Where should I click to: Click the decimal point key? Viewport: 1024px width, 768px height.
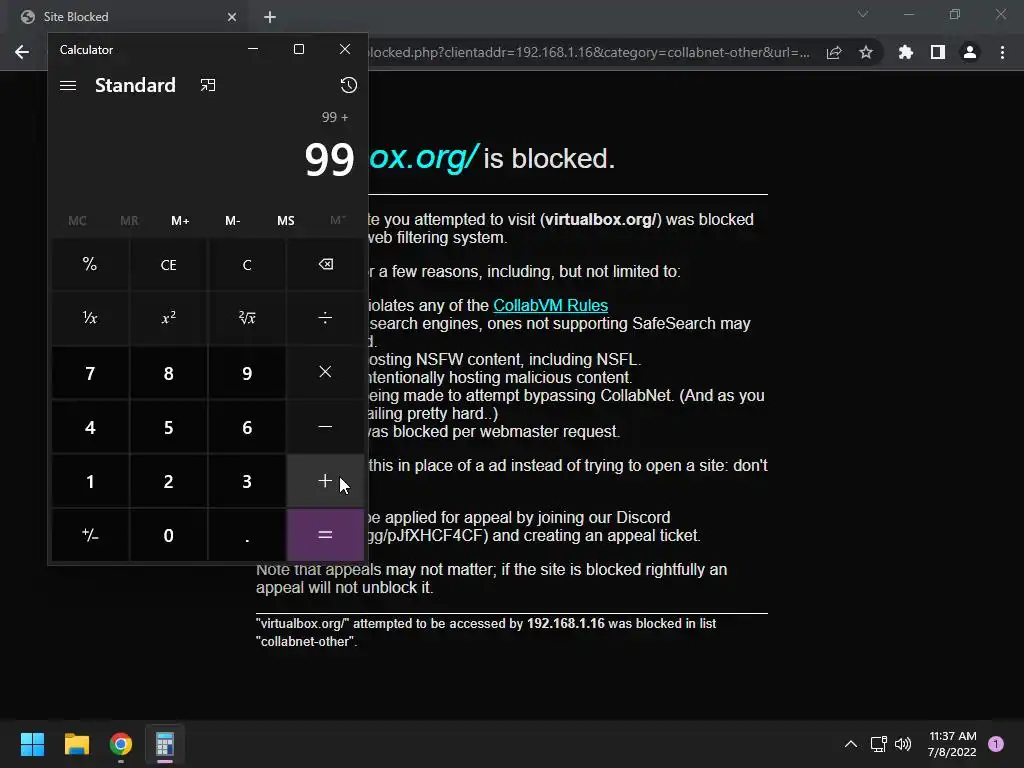point(247,535)
